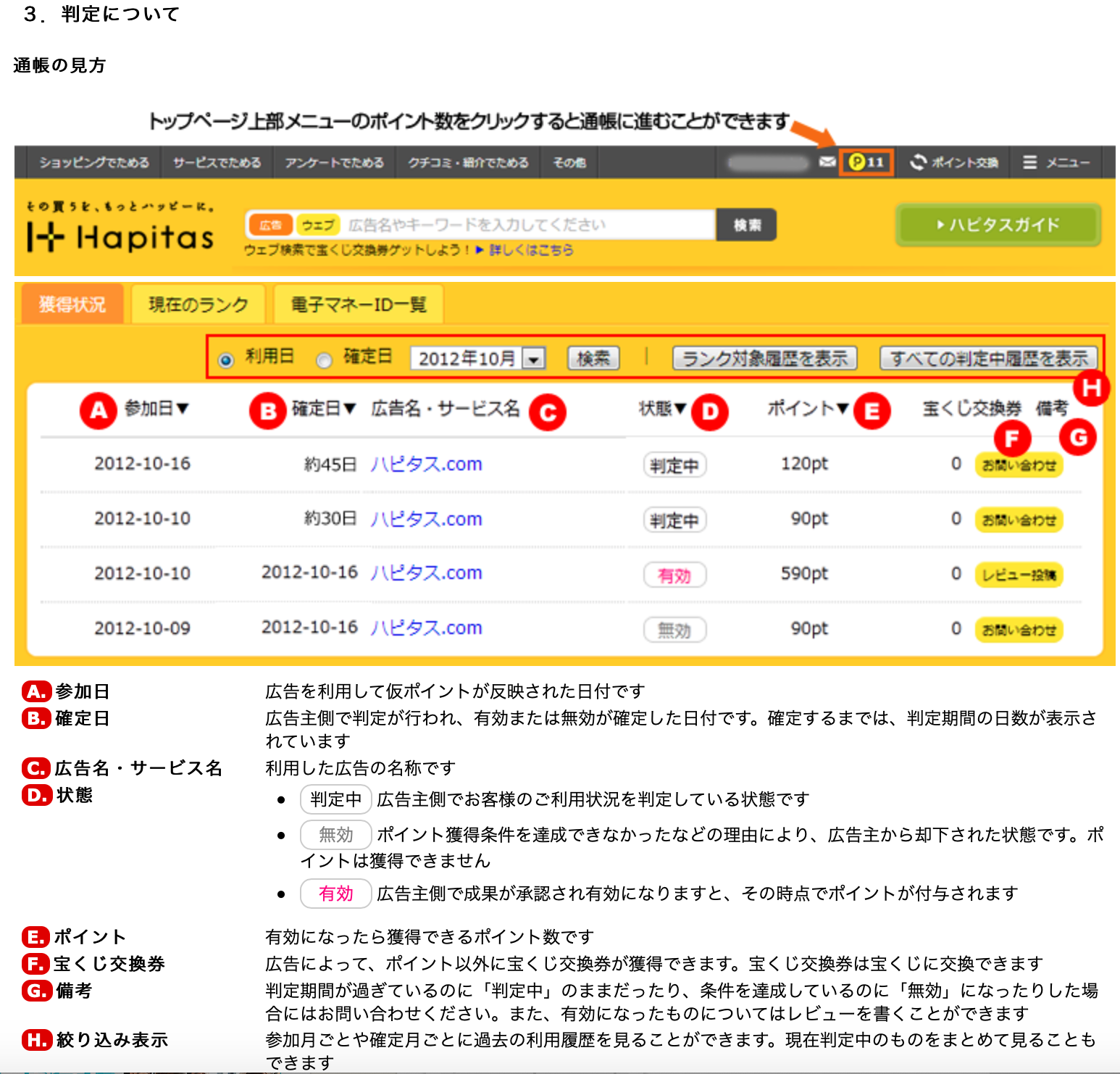Click 判定中 status badge in the 120pt row
The image size is (1120, 1074).
click(674, 465)
